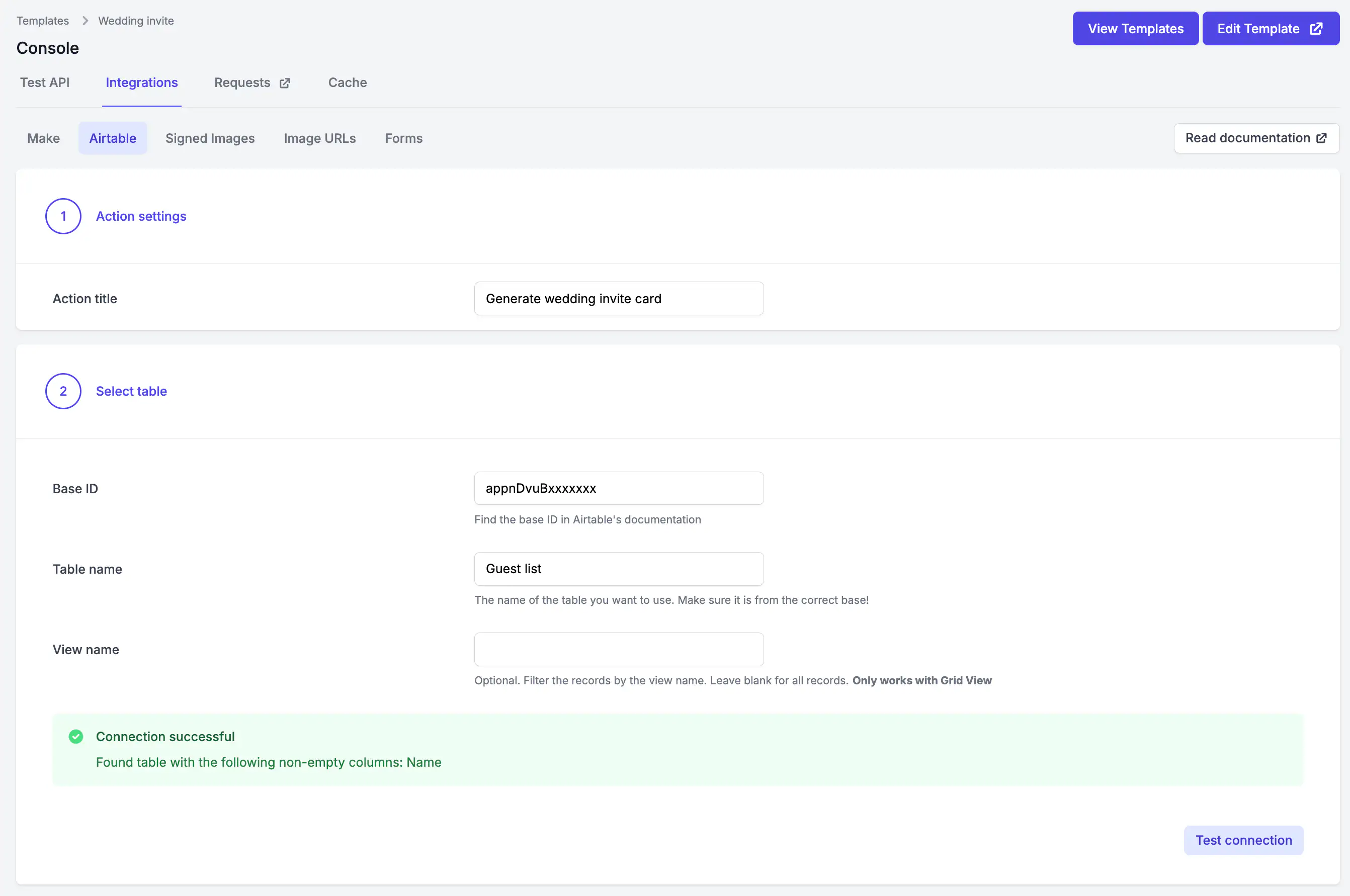Viewport: 1350px width, 896px height.
Task: Select the Make integration tab
Action: pyautogui.click(x=43, y=138)
